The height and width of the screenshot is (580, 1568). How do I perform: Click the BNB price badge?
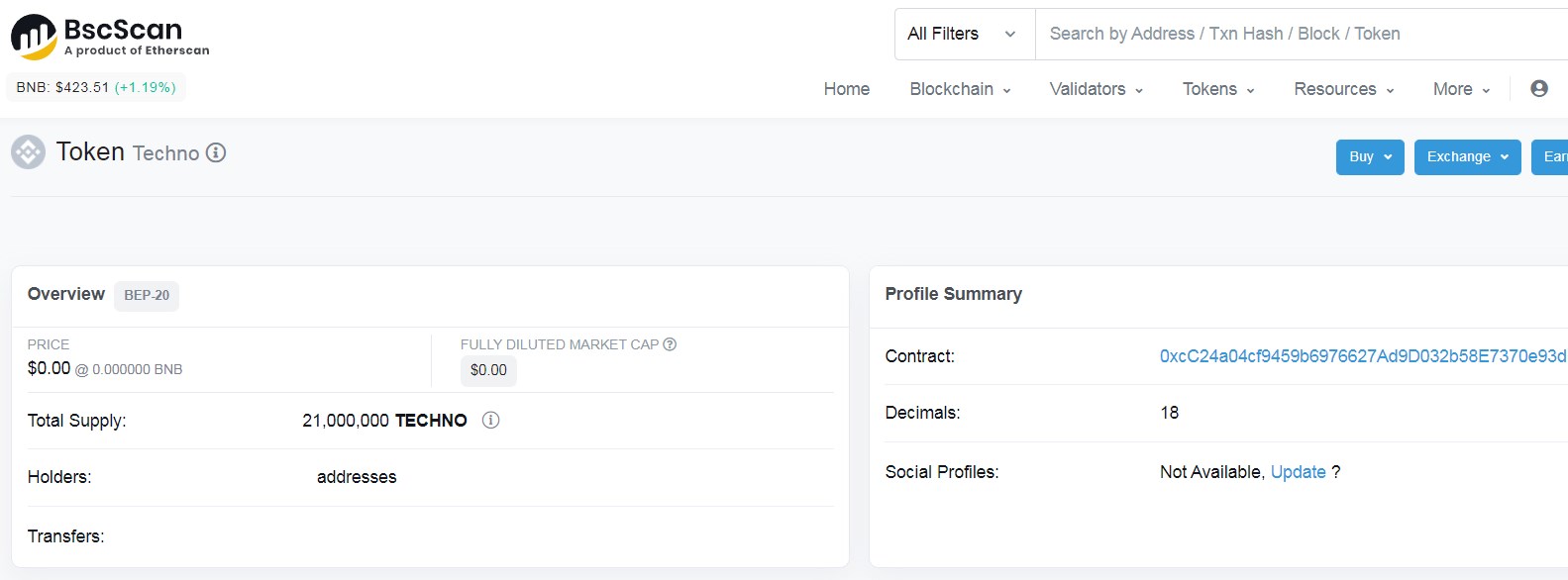tap(96, 87)
